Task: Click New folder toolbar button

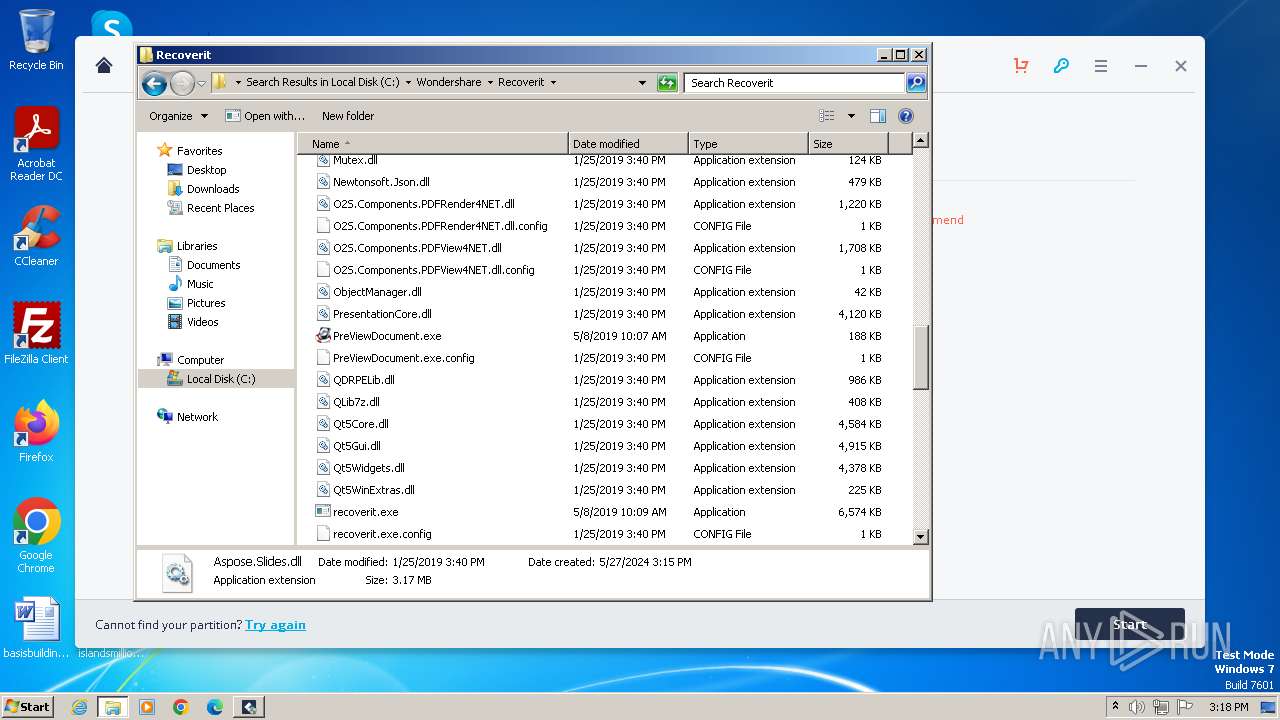Action: pyautogui.click(x=348, y=116)
